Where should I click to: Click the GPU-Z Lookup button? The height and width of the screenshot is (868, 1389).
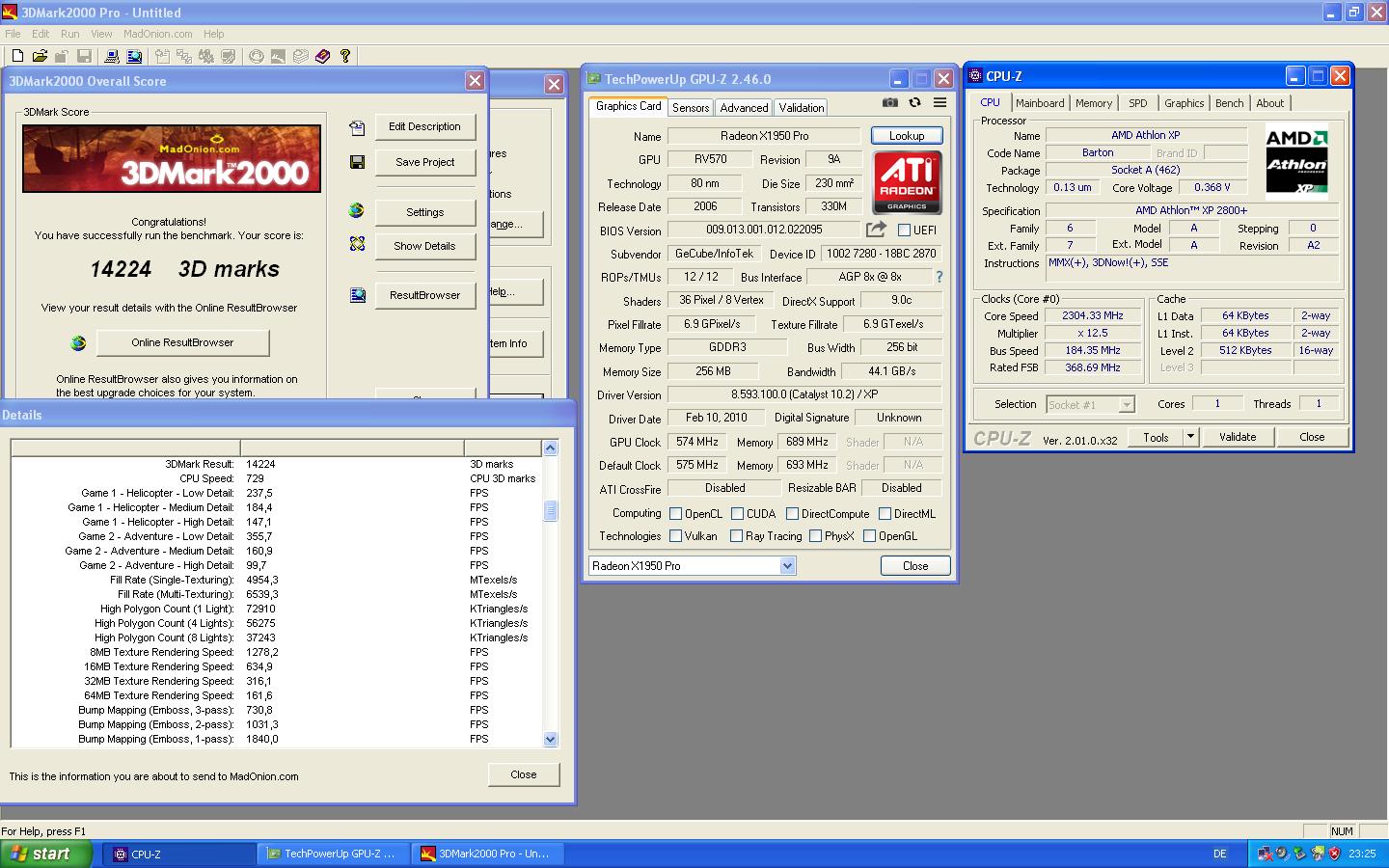pos(907,136)
